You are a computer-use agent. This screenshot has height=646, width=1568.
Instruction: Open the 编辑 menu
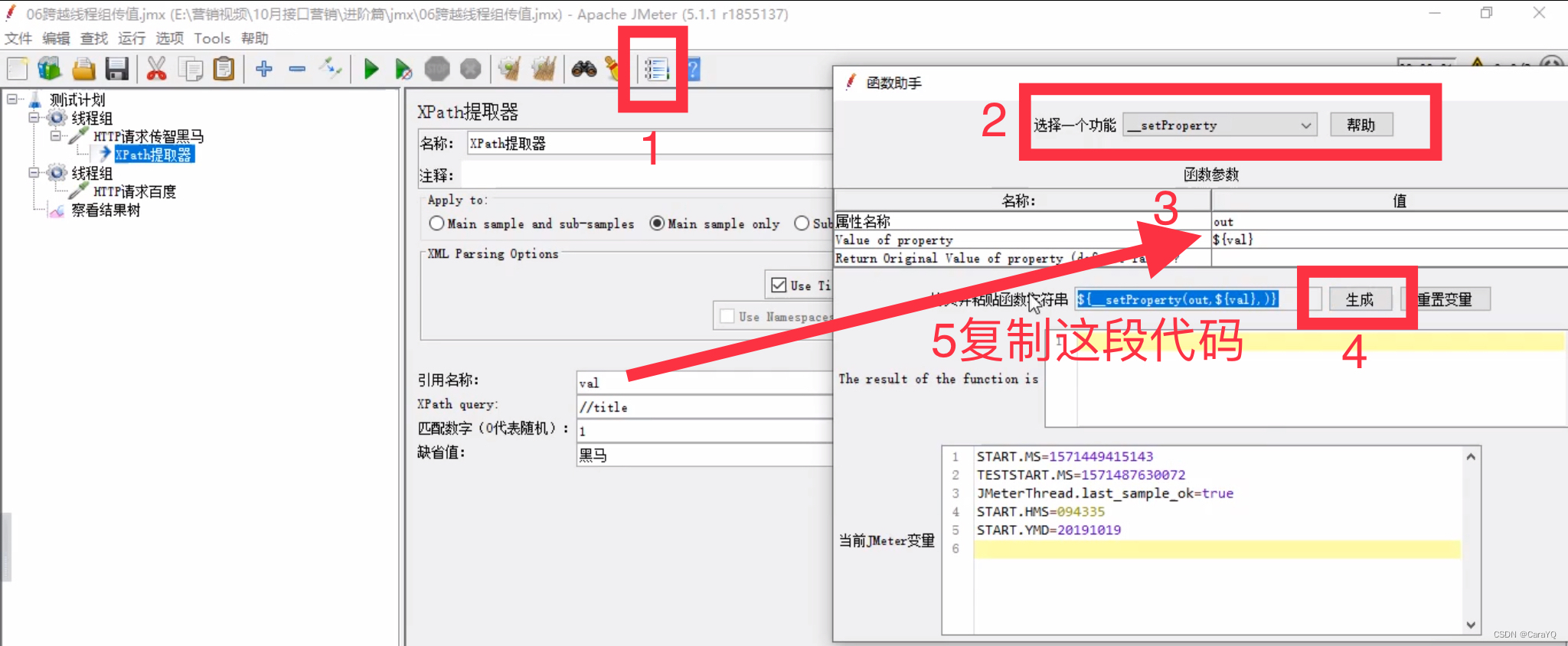click(56, 38)
